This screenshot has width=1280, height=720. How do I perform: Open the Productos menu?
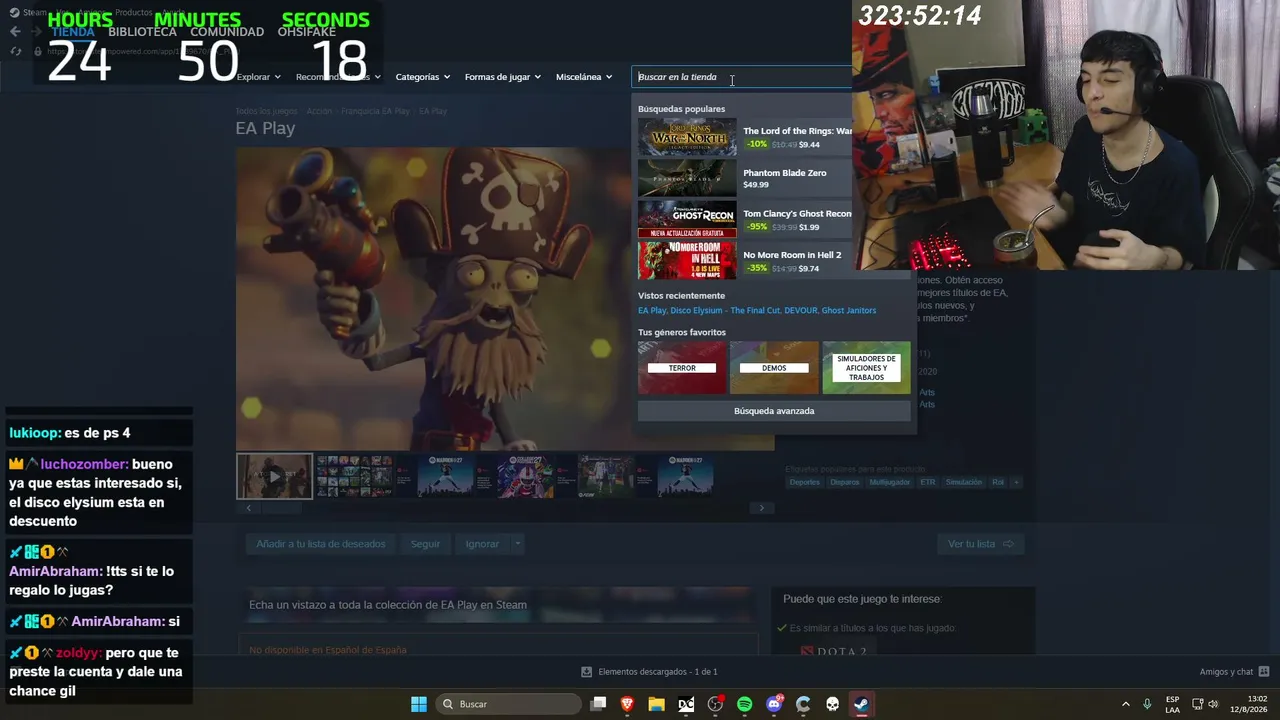(134, 13)
